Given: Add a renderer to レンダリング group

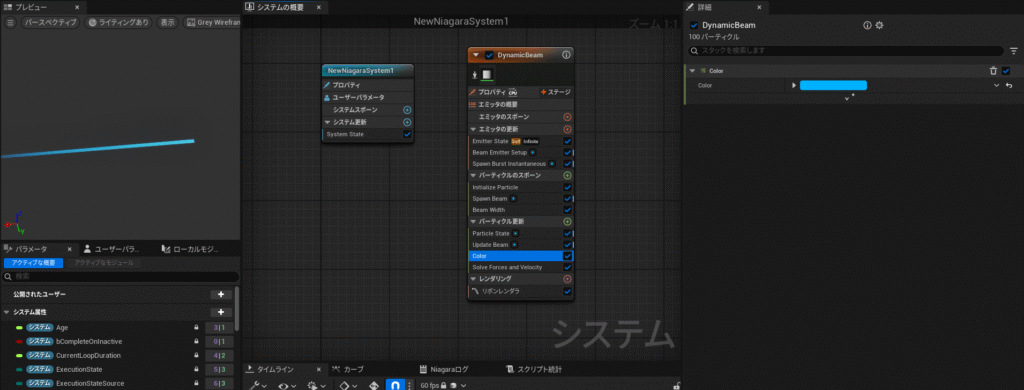Looking at the screenshot, I should [567, 279].
